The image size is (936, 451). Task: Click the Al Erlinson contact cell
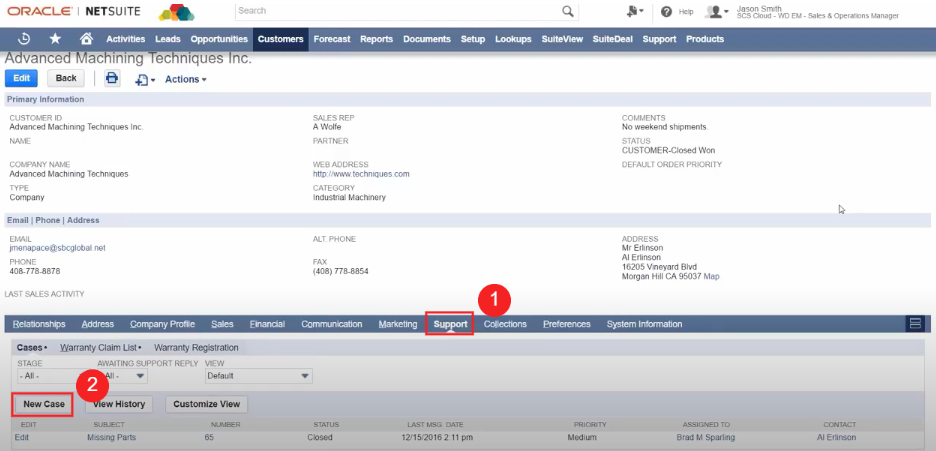(x=836, y=437)
